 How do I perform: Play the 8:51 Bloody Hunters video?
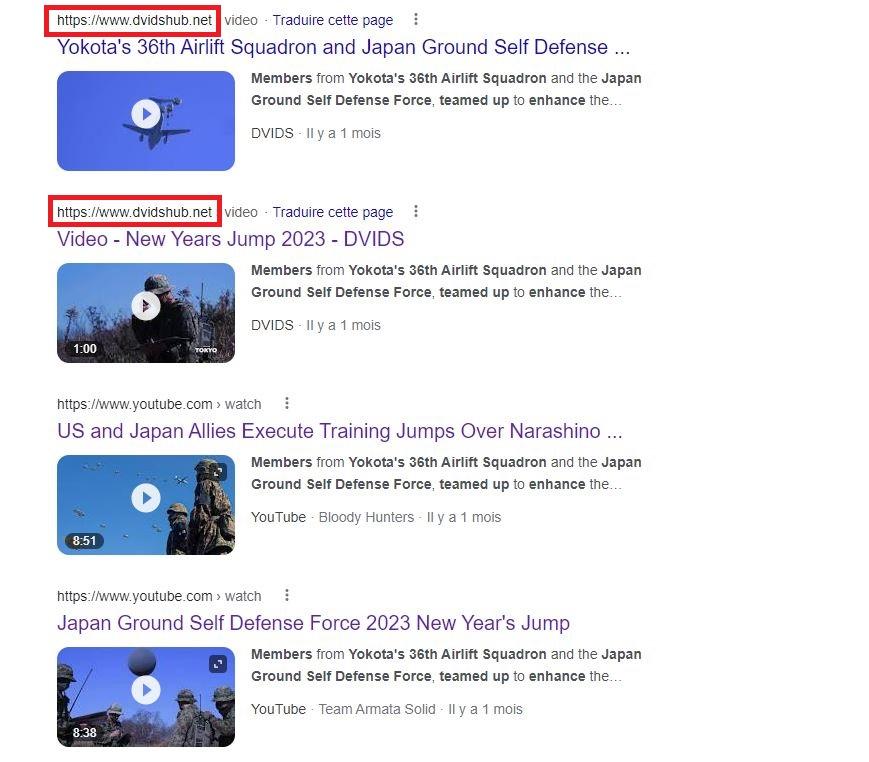pyautogui.click(x=146, y=498)
